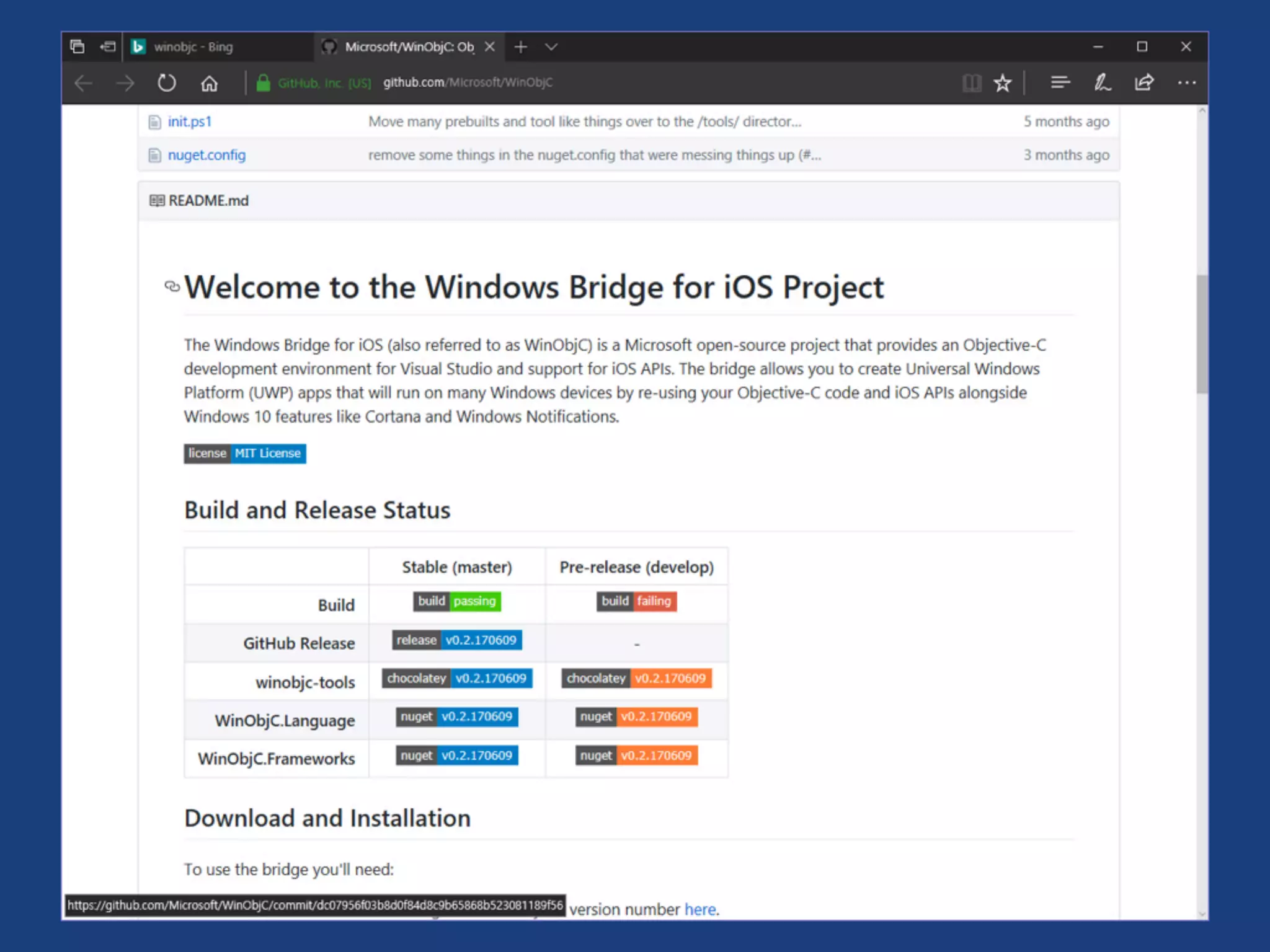The width and height of the screenshot is (1270, 952).
Task: Open the nuget.config file link
Action: (x=206, y=155)
